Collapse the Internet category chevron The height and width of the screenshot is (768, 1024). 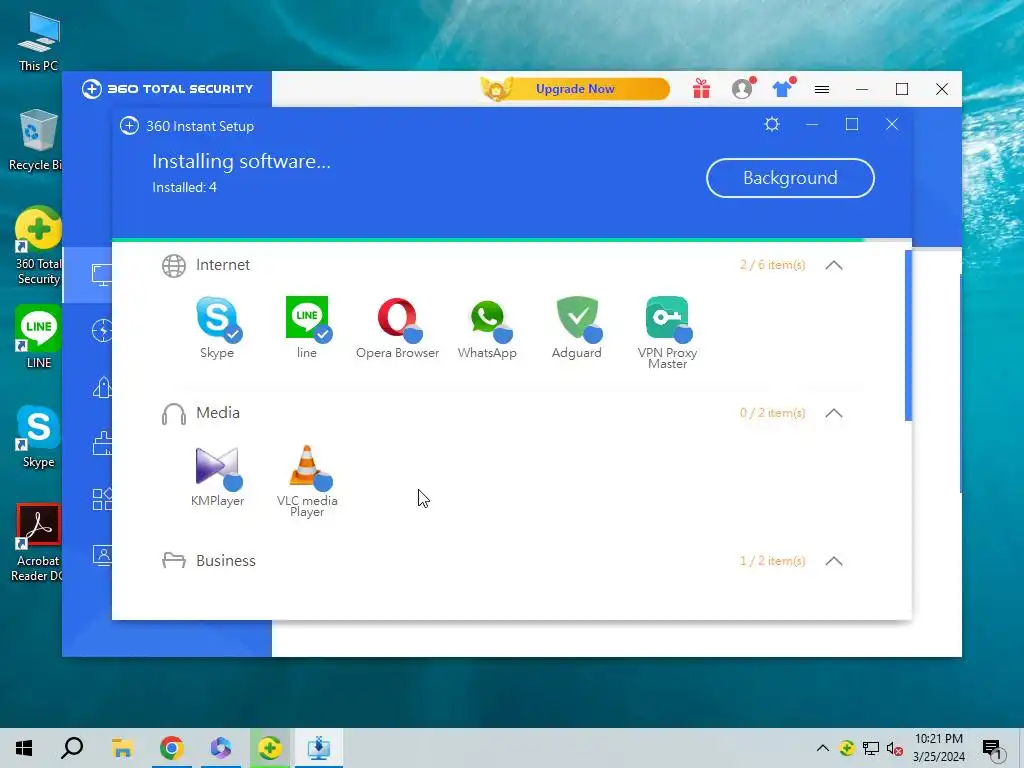pyautogui.click(x=834, y=265)
